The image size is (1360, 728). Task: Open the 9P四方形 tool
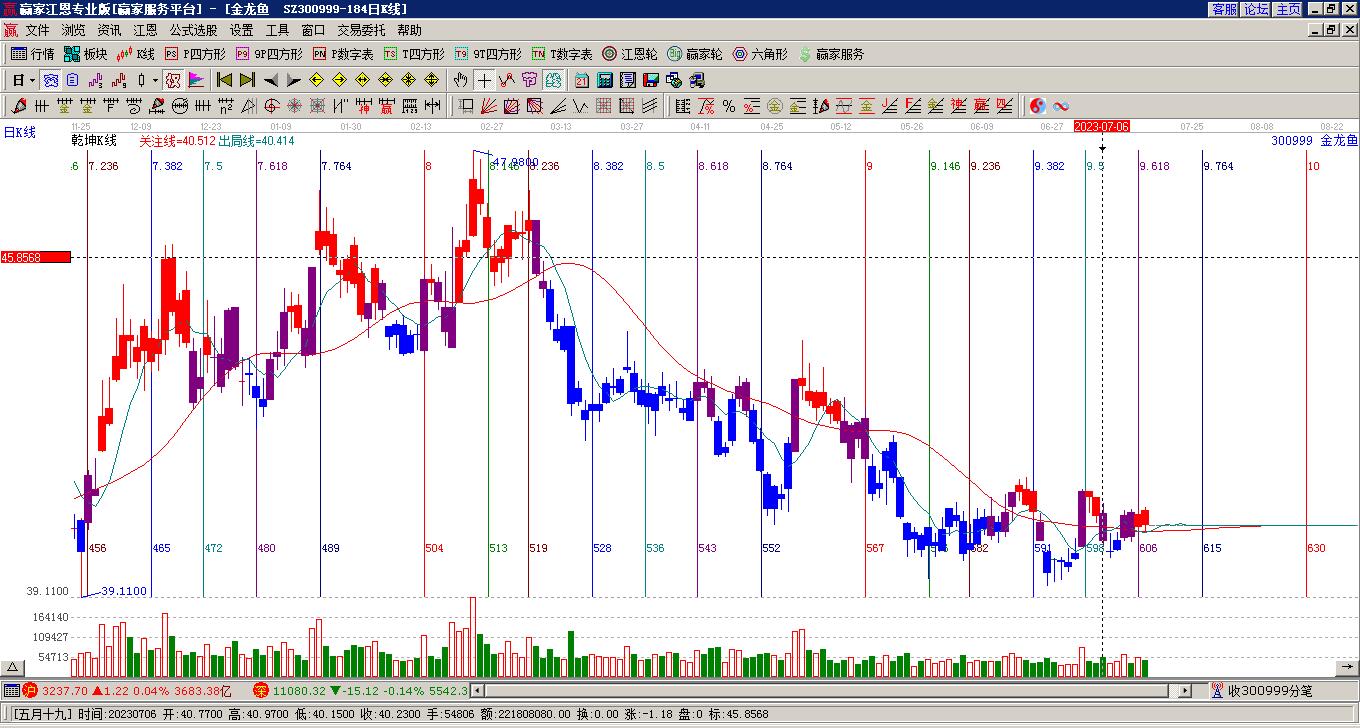pos(269,54)
